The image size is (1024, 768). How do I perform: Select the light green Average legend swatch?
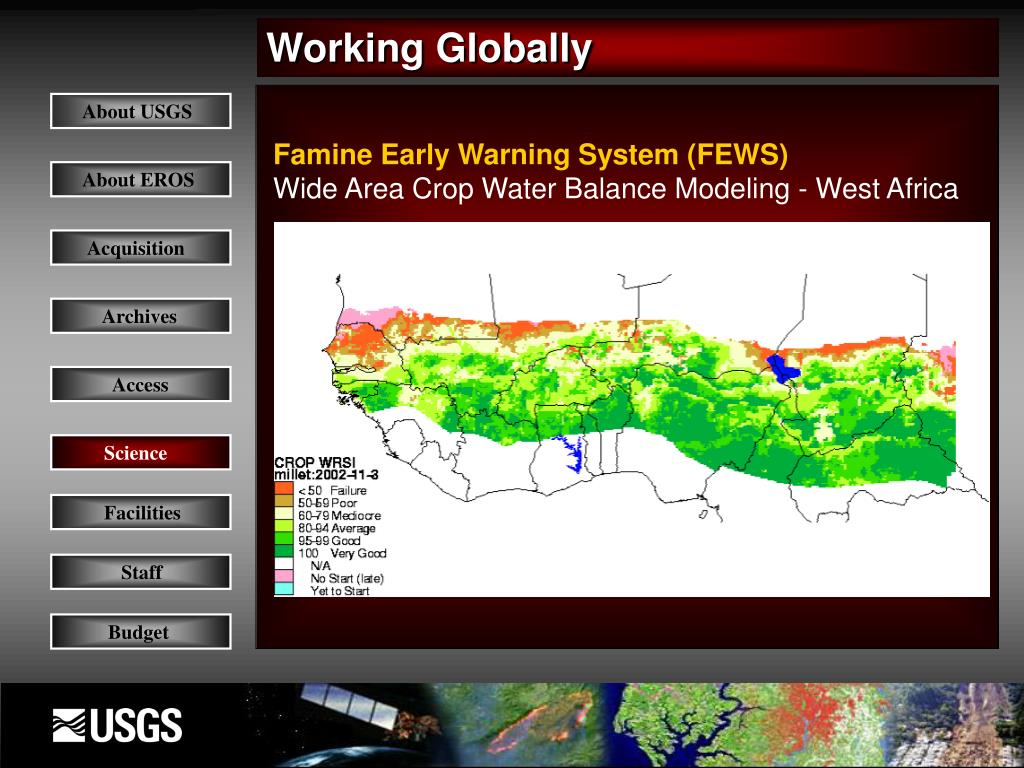point(284,526)
